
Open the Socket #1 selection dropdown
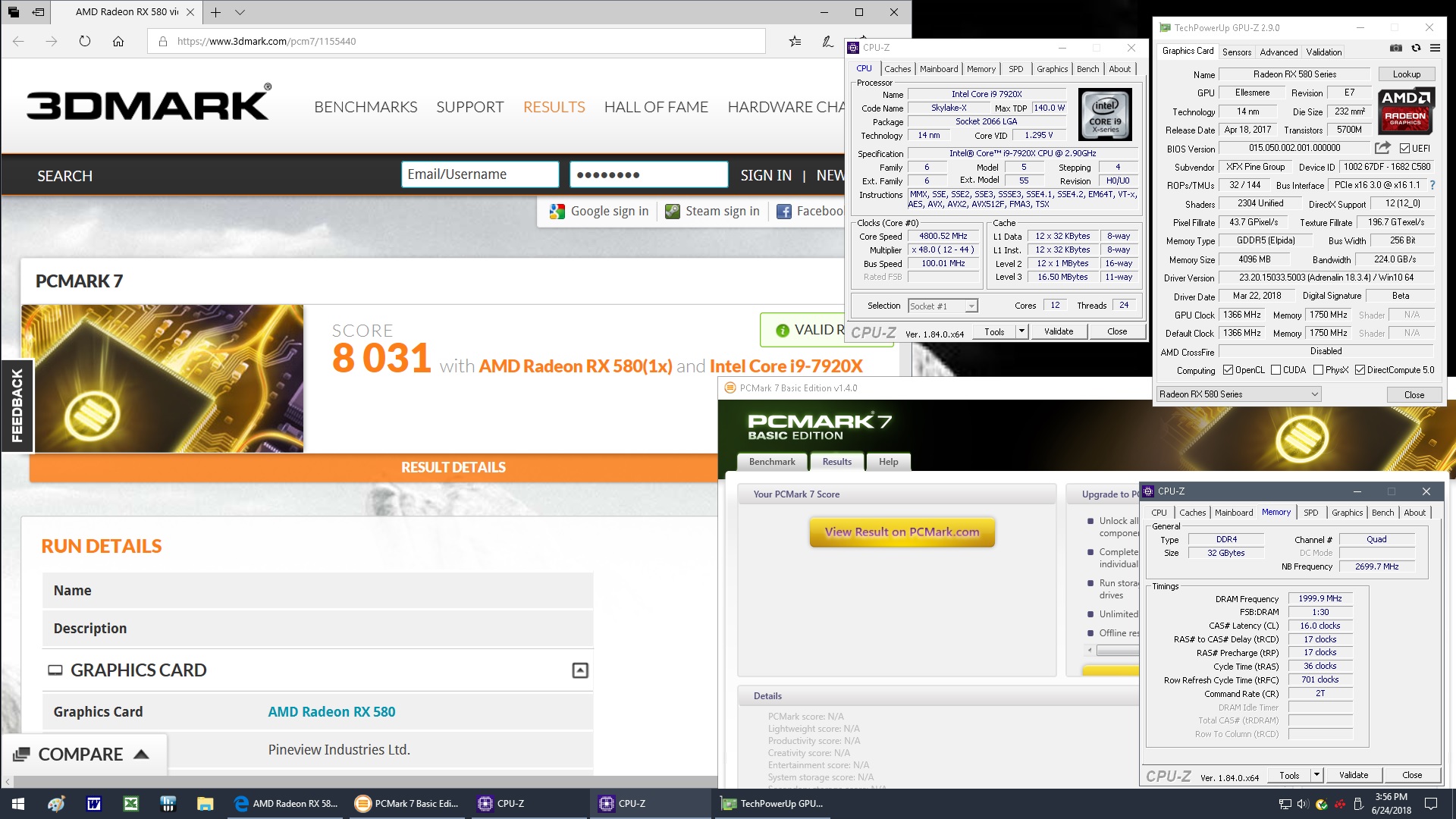pyautogui.click(x=943, y=306)
